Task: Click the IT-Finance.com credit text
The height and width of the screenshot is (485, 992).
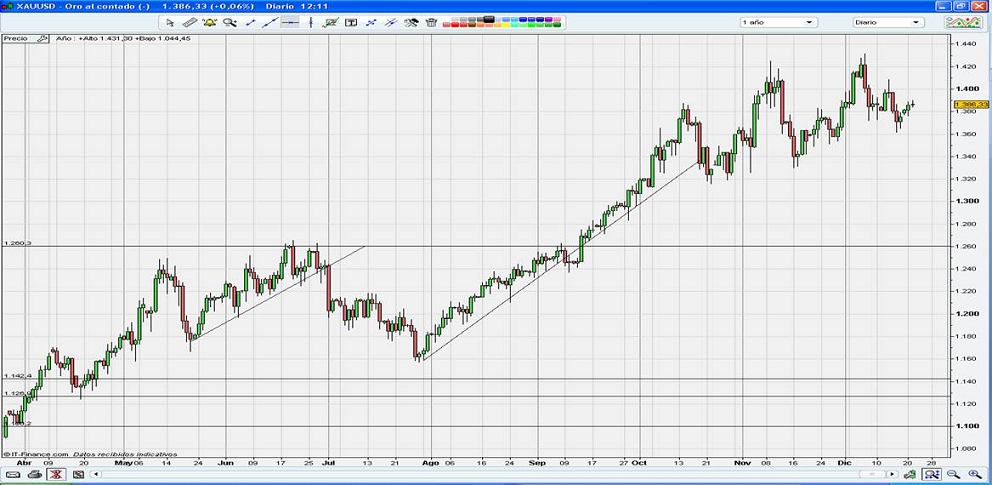Action: tap(35, 454)
